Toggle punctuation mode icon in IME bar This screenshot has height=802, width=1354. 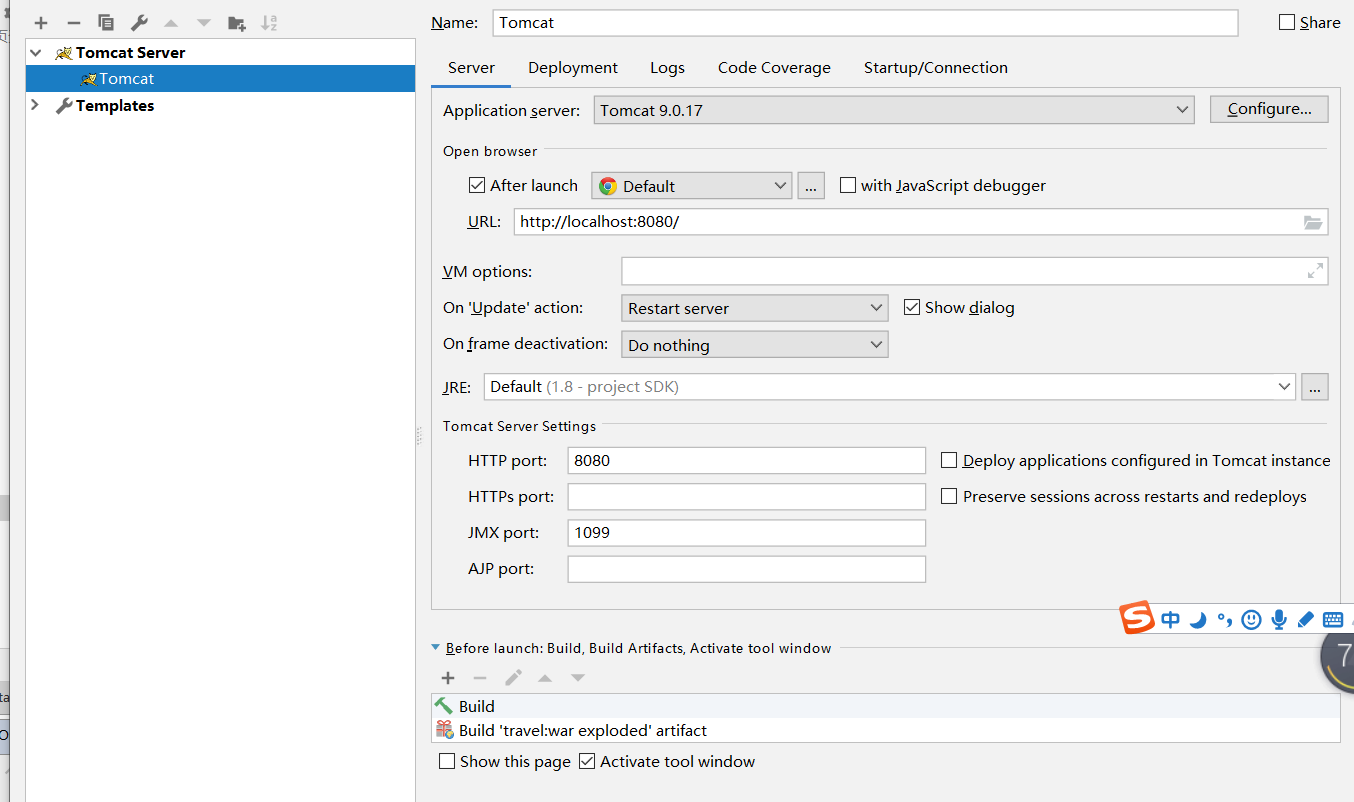point(1225,620)
